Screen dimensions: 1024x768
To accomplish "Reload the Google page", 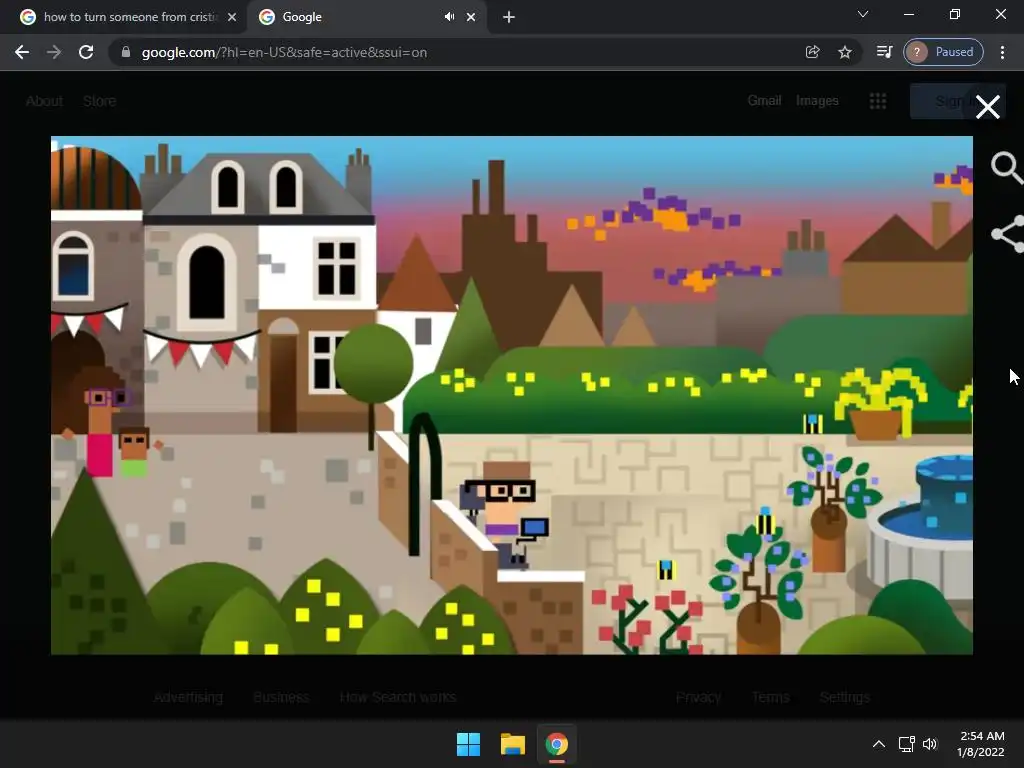I will (86, 52).
